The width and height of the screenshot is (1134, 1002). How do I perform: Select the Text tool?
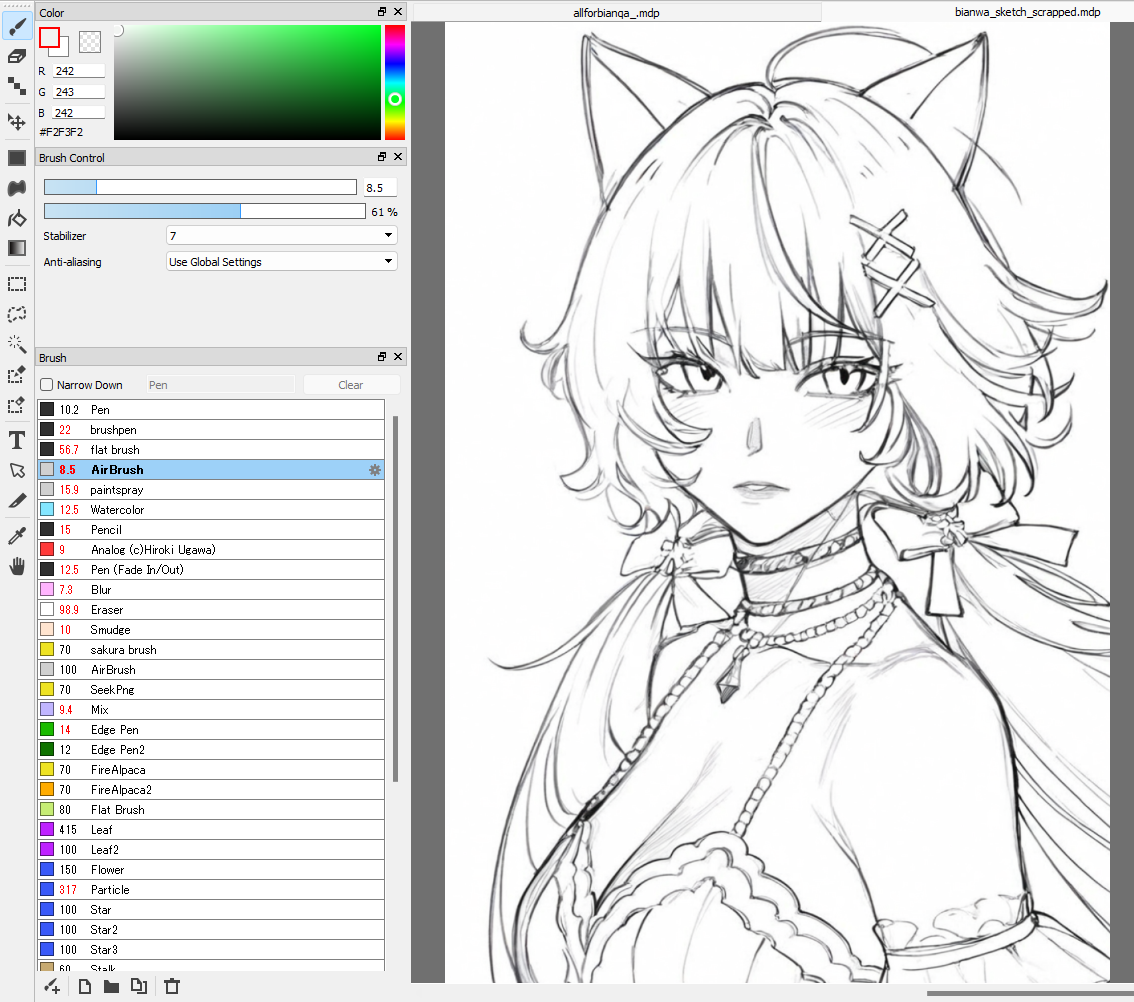point(16,440)
